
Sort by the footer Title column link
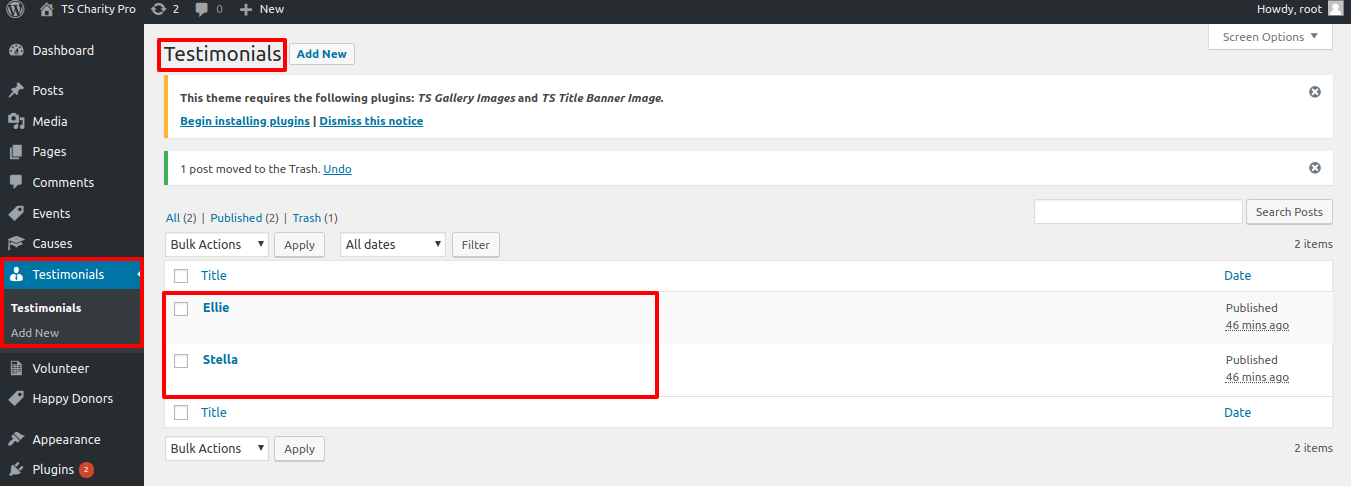click(214, 412)
